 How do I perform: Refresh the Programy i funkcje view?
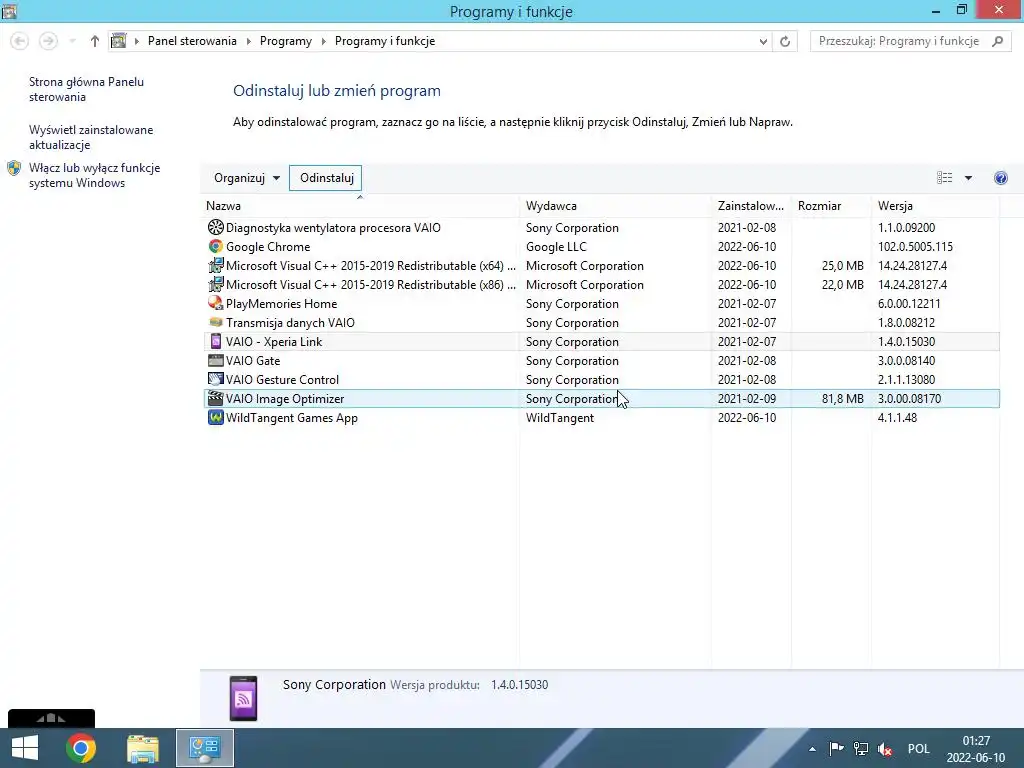785,41
